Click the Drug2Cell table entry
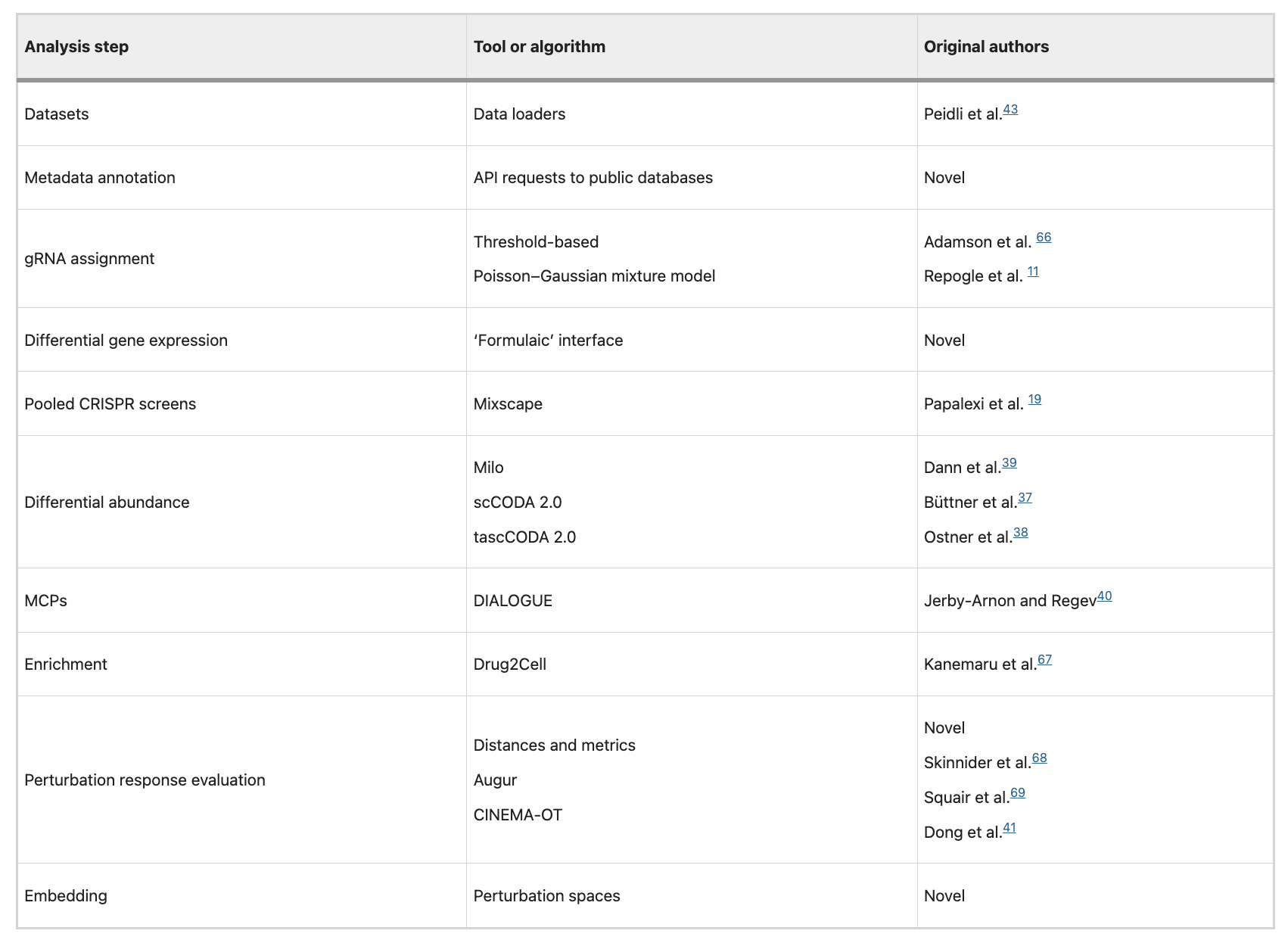The image size is (1288, 943). (x=510, y=664)
